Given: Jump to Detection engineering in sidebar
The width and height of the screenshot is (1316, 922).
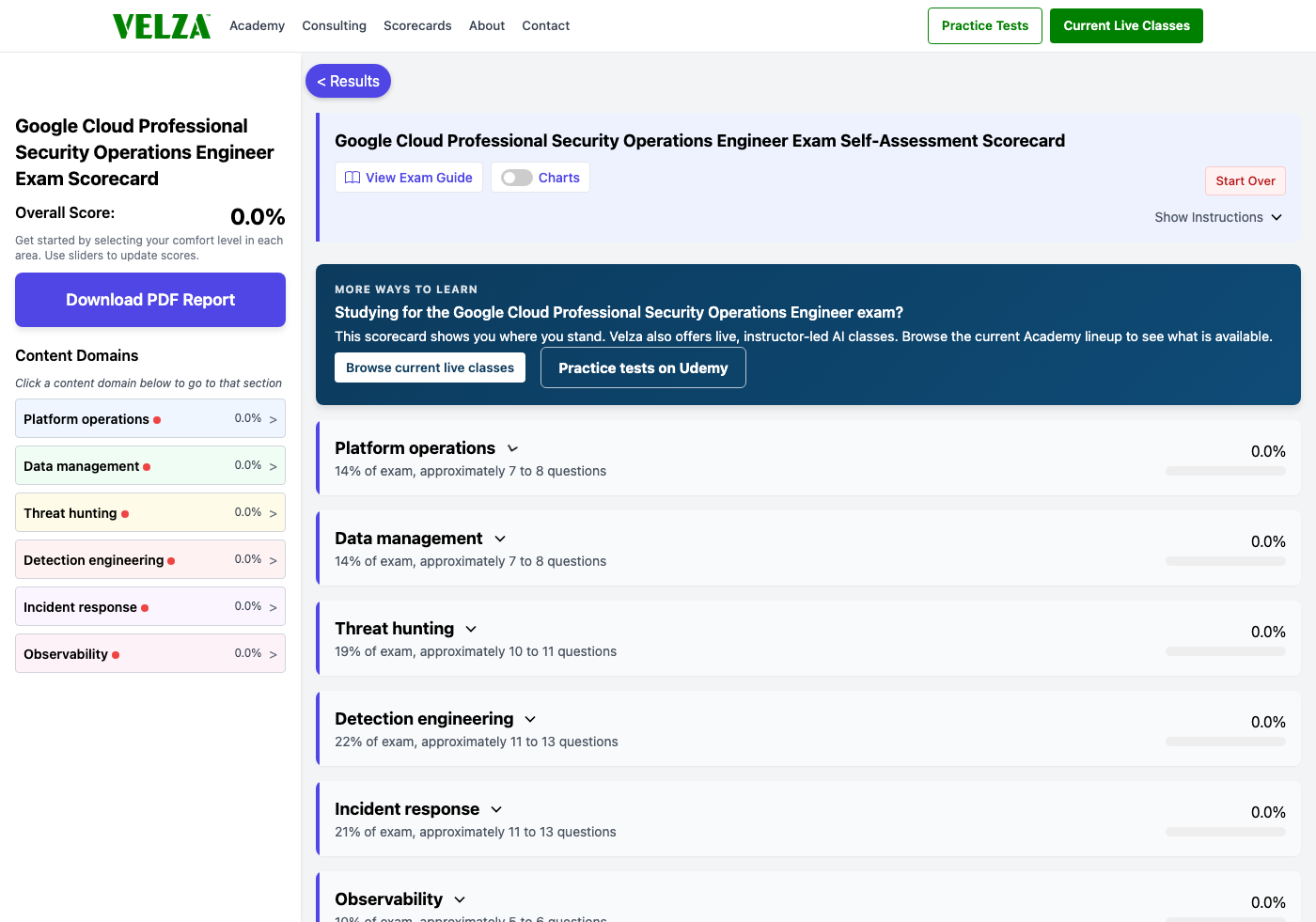Looking at the screenshot, I should tap(150, 560).
